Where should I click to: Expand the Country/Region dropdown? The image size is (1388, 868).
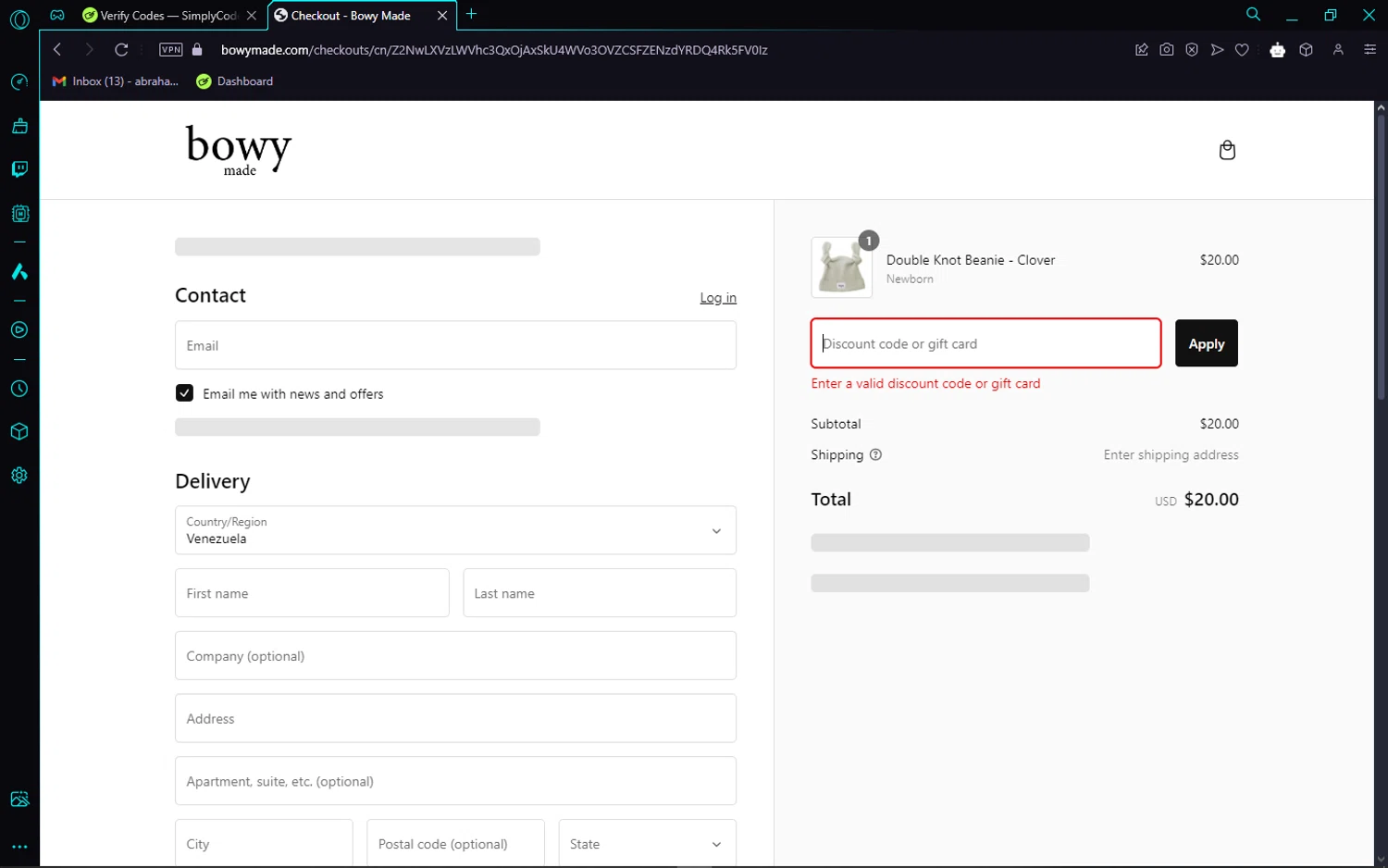(x=455, y=530)
